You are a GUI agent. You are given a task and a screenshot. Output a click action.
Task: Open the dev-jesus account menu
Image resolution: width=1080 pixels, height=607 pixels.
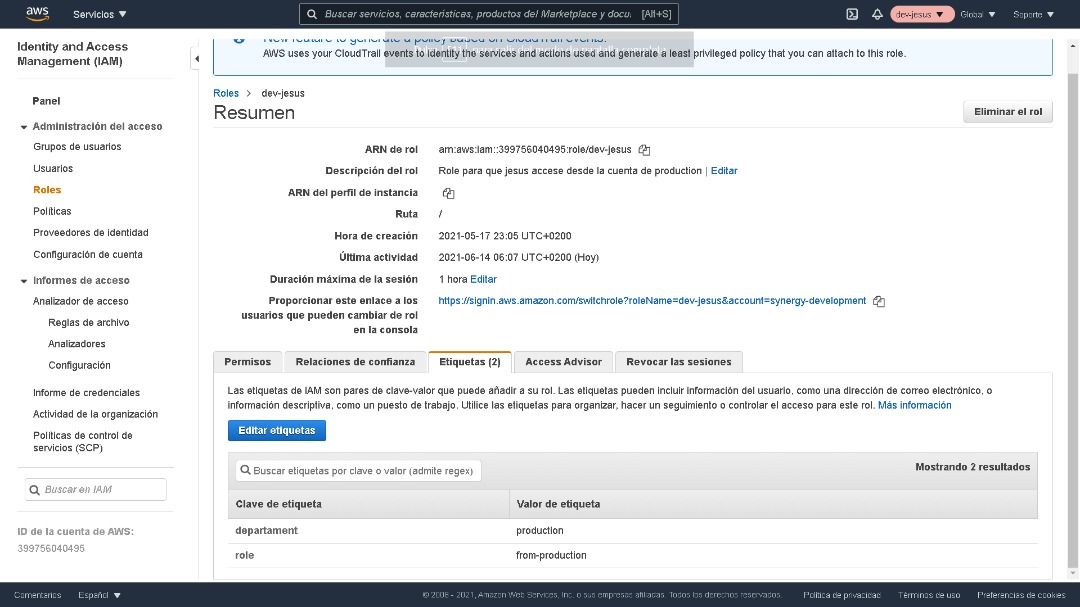tap(921, 14)
